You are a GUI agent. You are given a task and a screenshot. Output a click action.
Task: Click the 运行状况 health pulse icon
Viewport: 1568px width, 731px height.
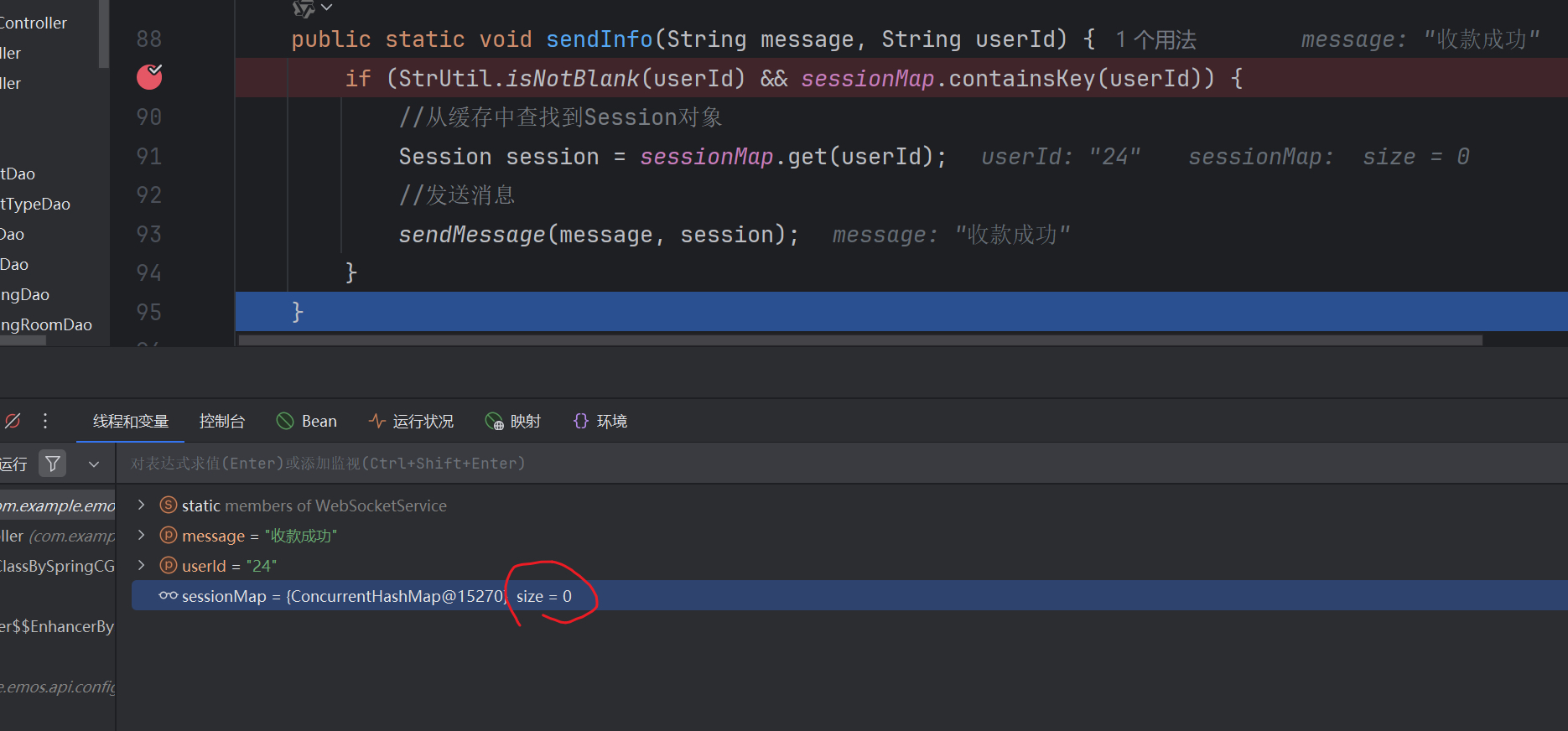(377, 421)
